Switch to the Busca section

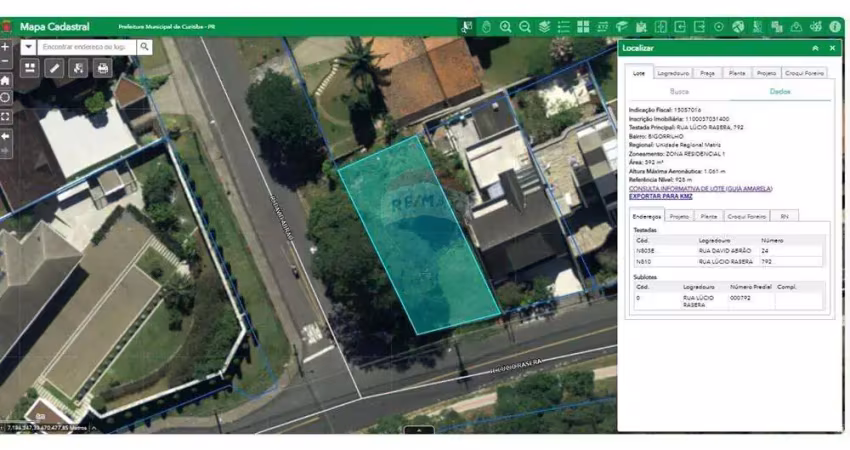(679, 91)
